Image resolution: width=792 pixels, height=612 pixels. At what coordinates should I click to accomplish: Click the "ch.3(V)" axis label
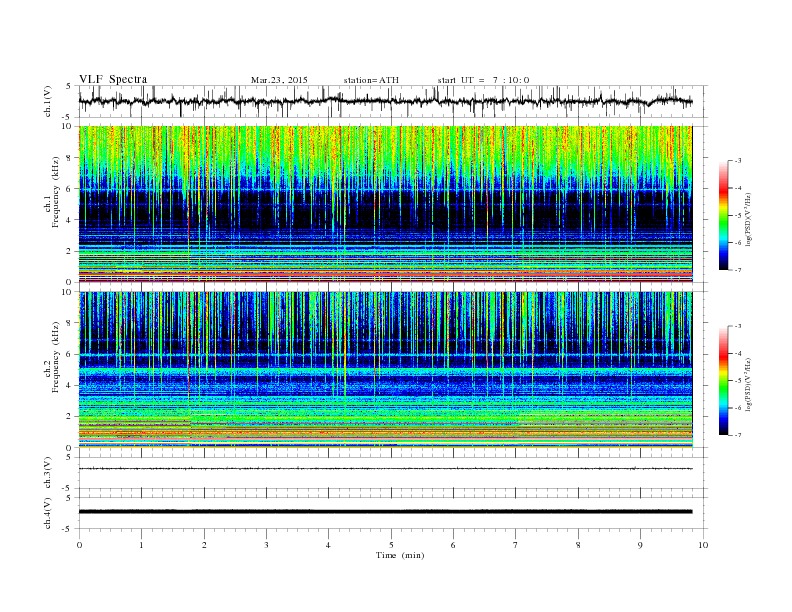point(48,473)
